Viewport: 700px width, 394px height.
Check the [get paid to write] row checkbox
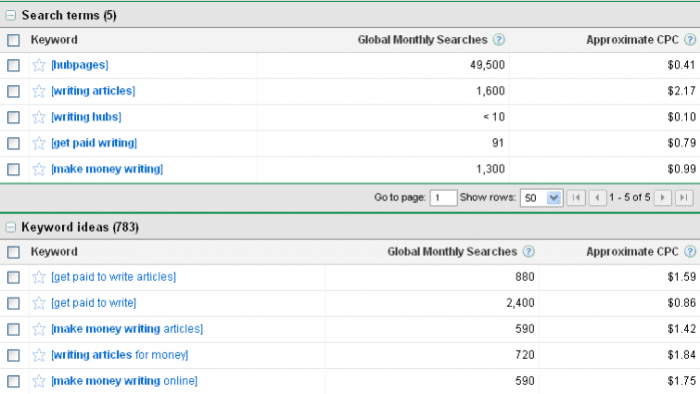coord(13,303)
